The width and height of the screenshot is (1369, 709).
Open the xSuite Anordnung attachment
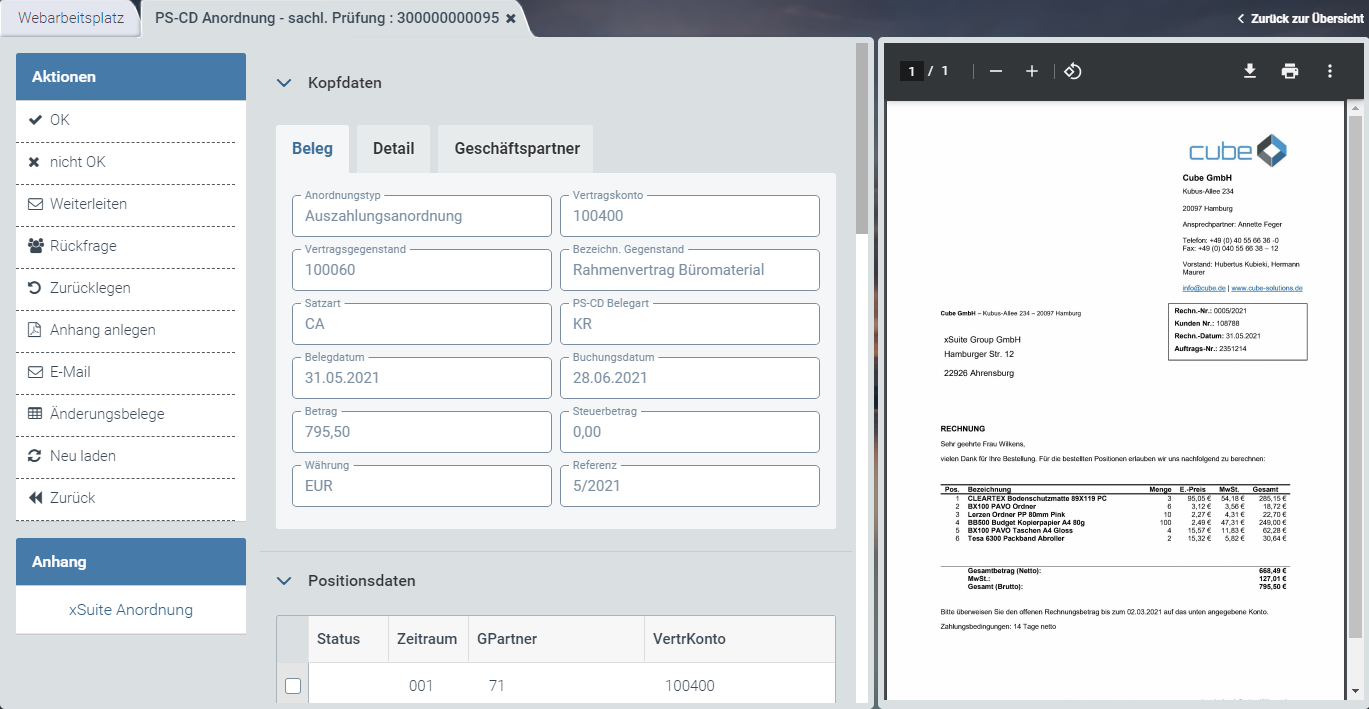131,610
